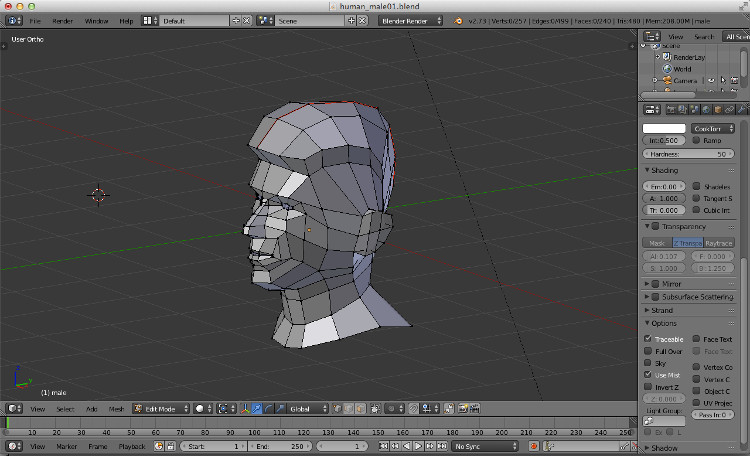Select the translate manipulator arrow icon
Image resolution: width=750 pixels, height=456 pixels.
pyautogui.click(x=258, y=408)
